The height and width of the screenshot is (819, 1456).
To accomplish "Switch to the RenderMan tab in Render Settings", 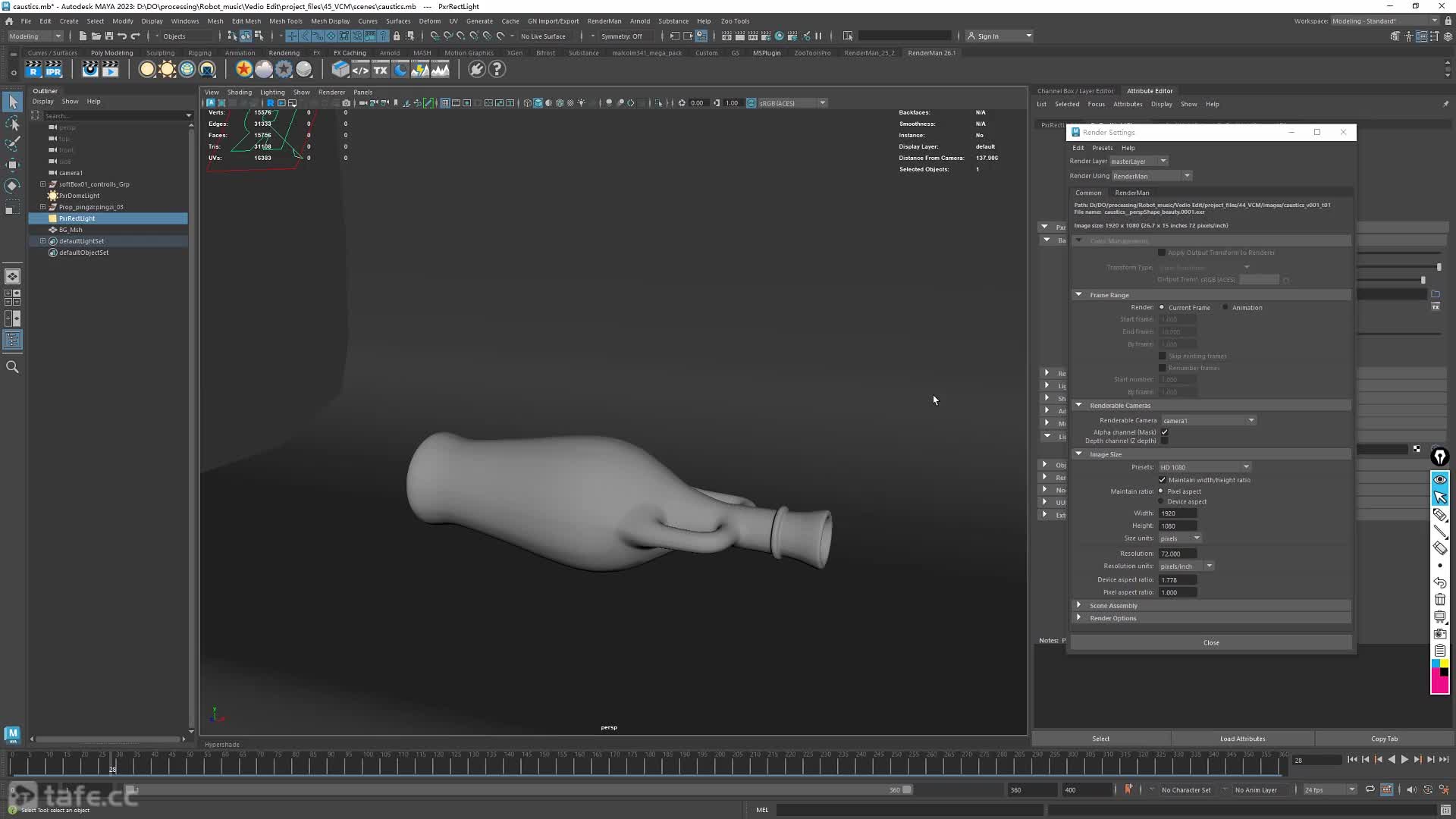I will point(1131,193).
